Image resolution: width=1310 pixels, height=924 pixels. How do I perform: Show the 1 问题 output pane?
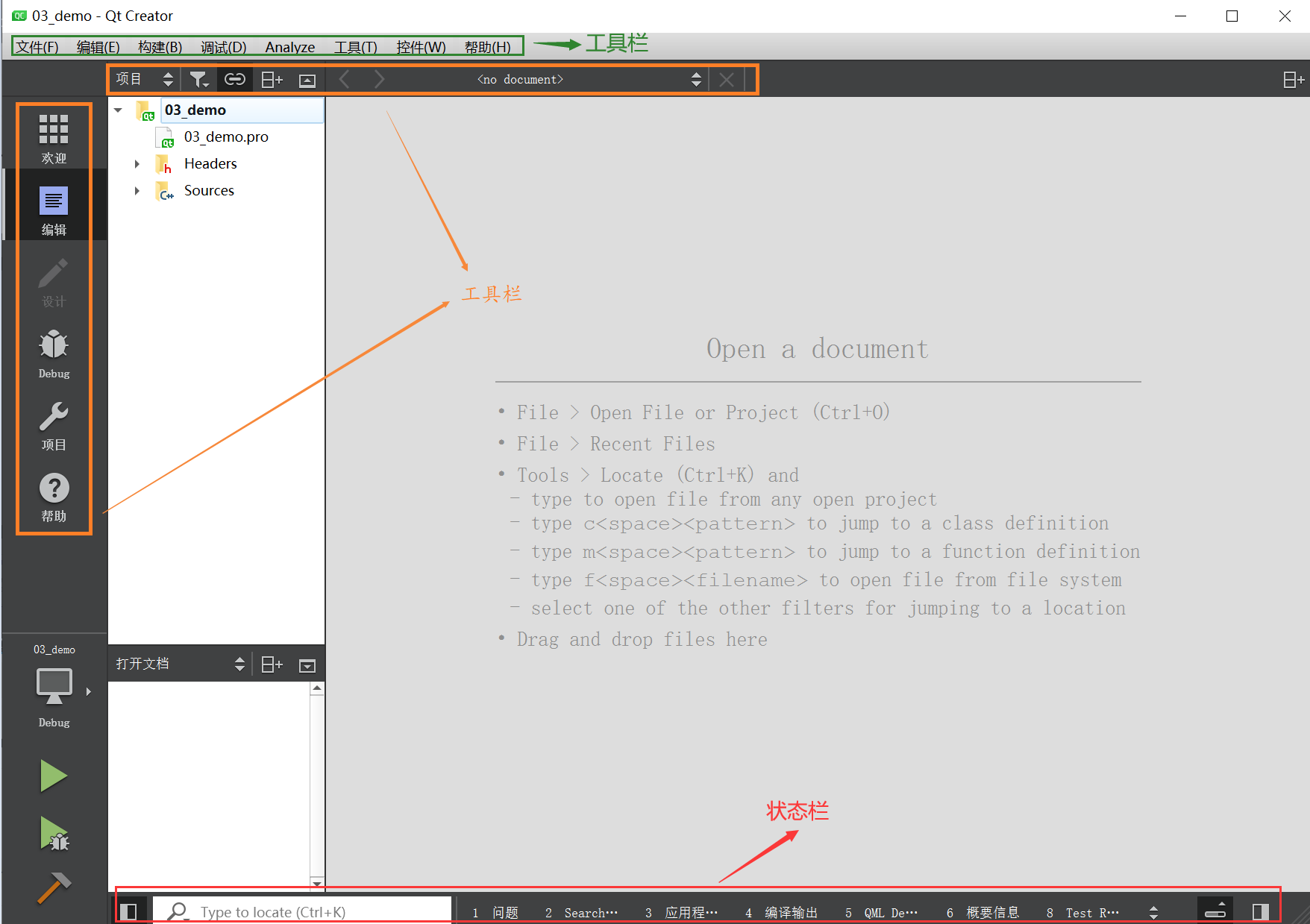coord(495,912)
